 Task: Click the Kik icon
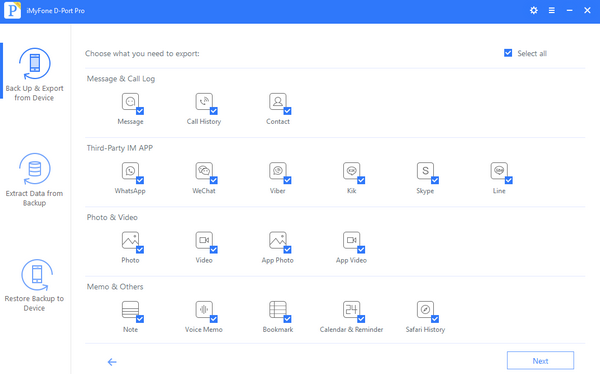point(351,171)
